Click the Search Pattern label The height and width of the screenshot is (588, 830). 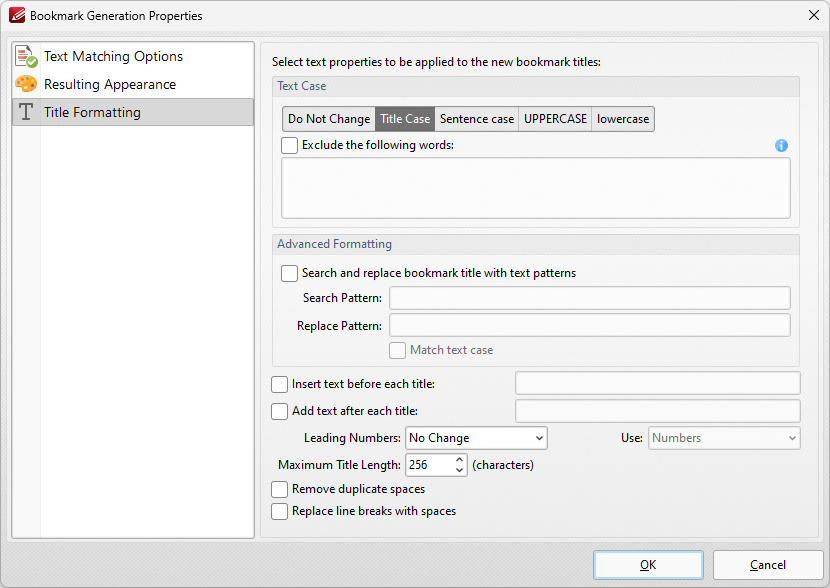pyautogui.click(x=342, y=298)
